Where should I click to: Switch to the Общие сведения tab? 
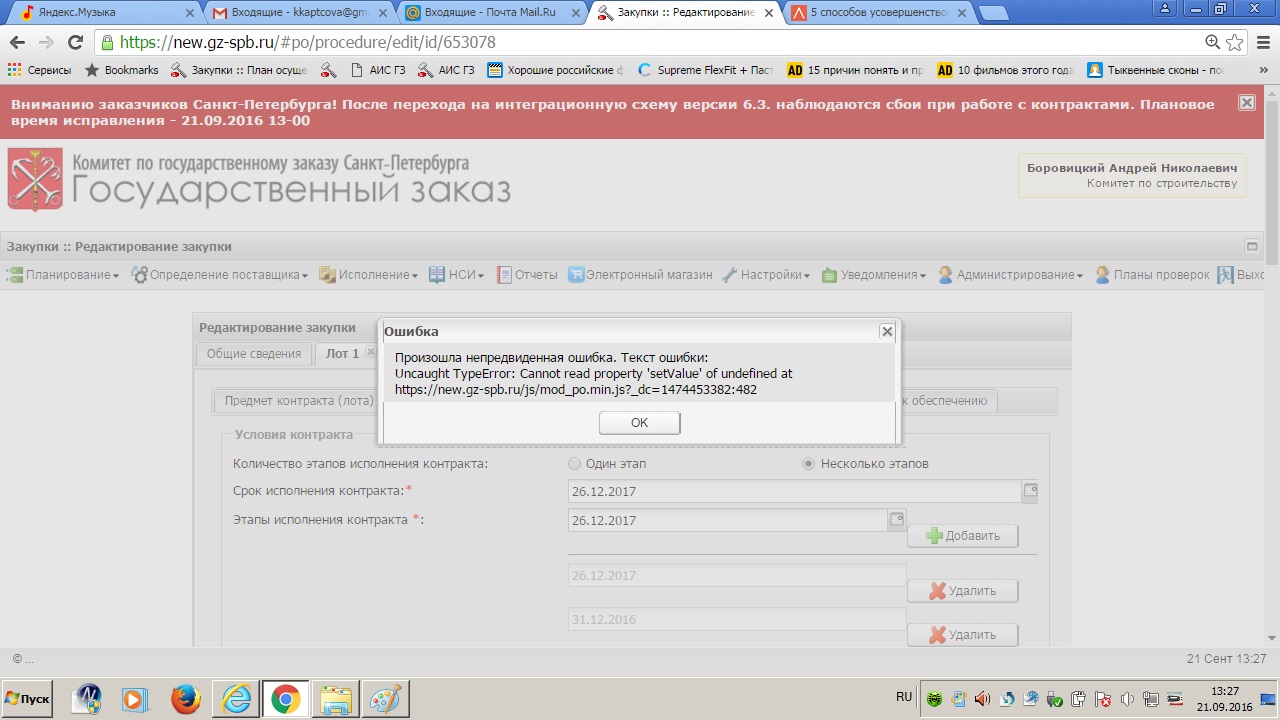(254, 354)
